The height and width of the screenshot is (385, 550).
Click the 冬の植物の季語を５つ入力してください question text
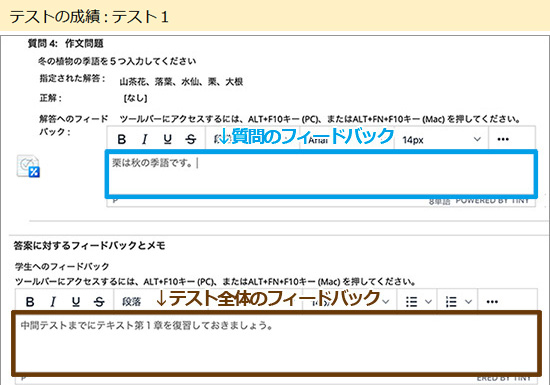117,61
